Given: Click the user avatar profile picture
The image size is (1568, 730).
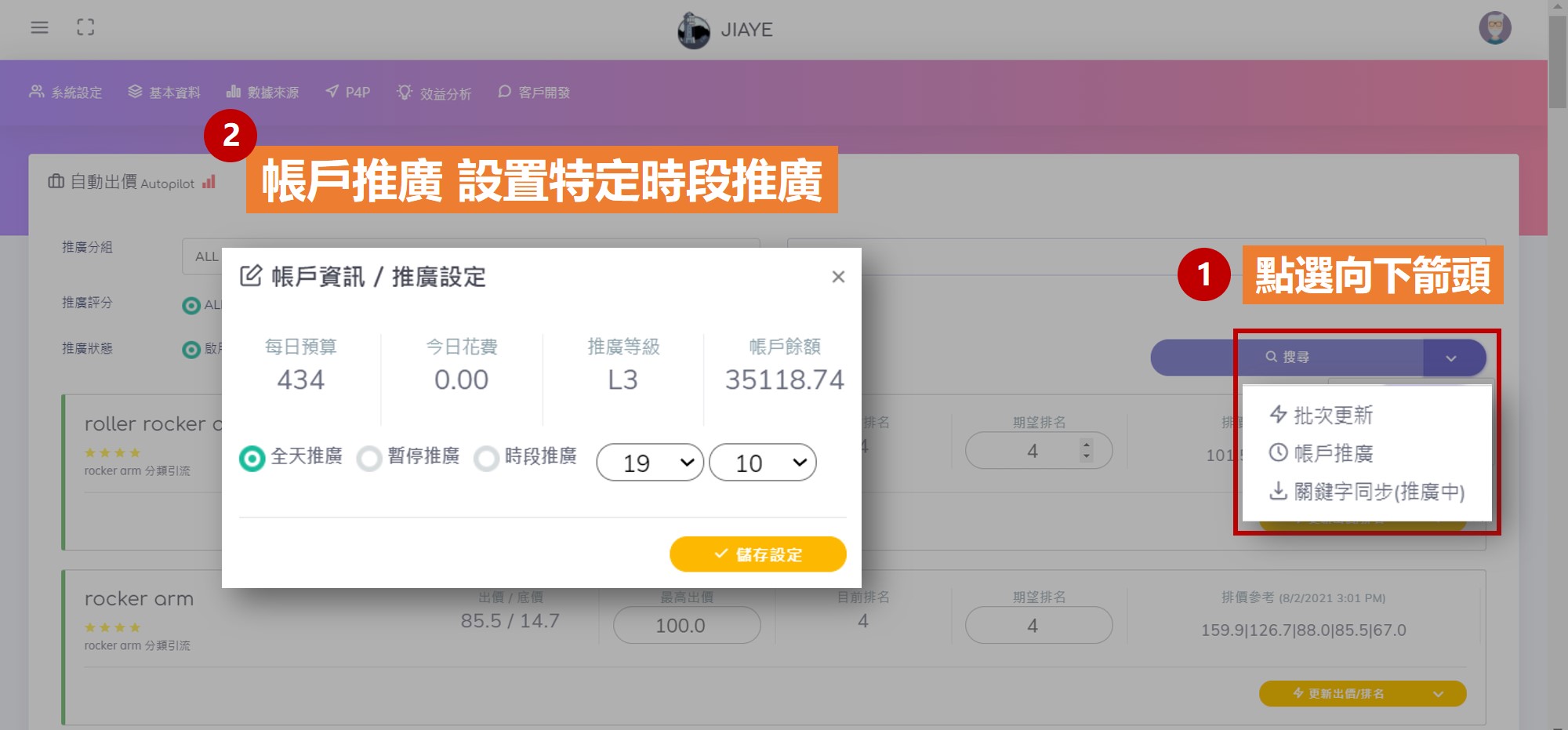Looking at the screenshot, I should pos(1494,28).
